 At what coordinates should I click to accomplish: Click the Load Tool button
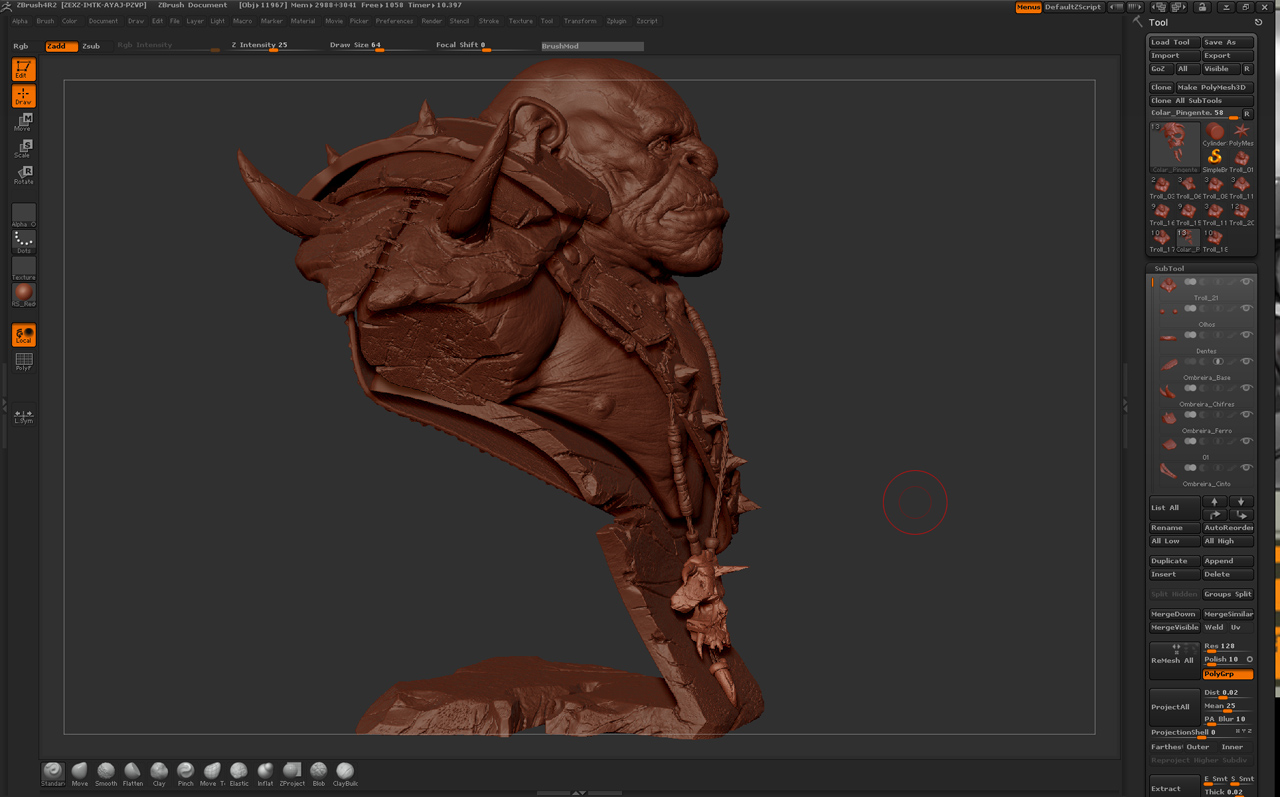1174,42
